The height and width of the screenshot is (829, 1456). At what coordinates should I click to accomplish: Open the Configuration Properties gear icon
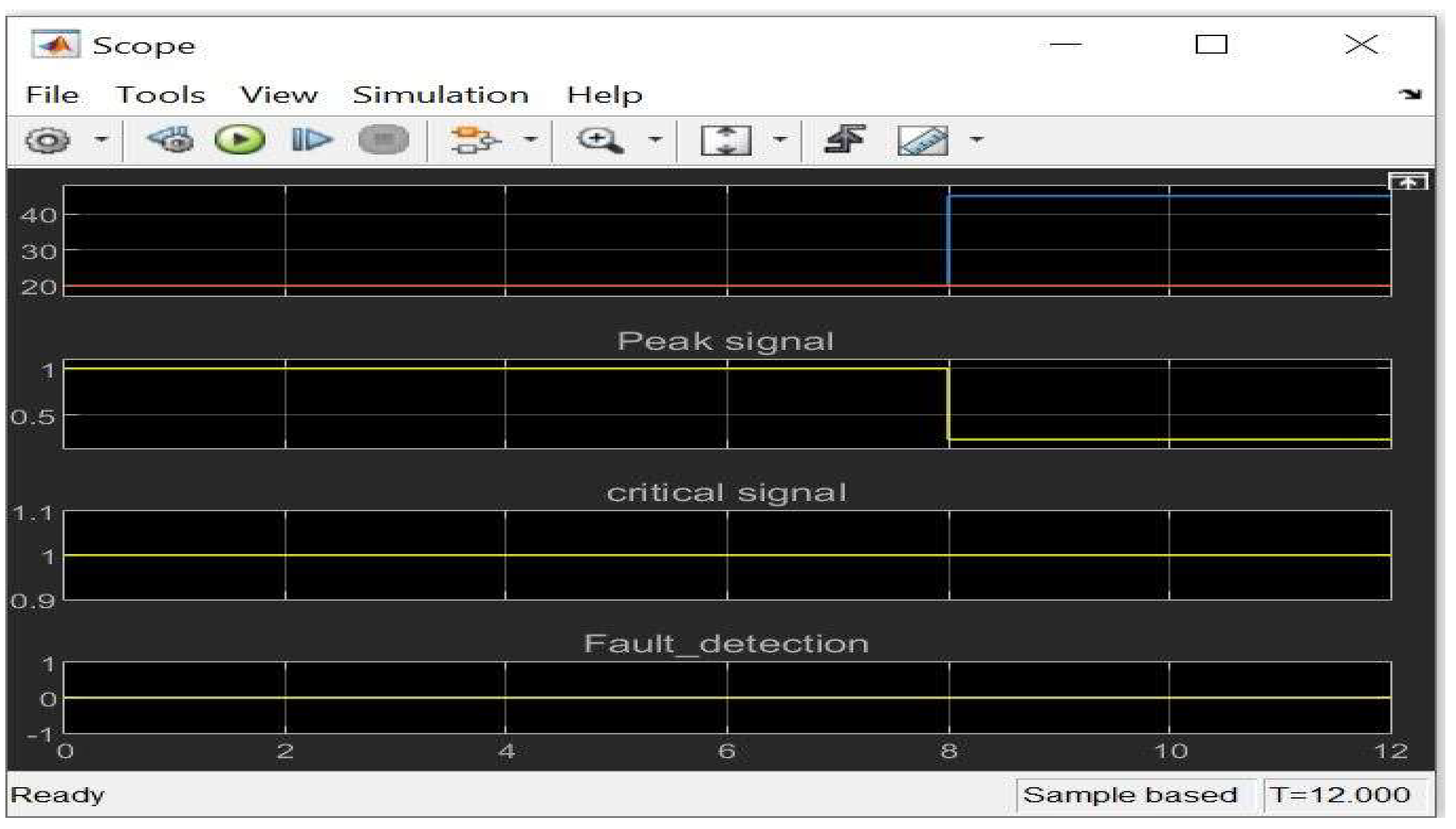48,140
